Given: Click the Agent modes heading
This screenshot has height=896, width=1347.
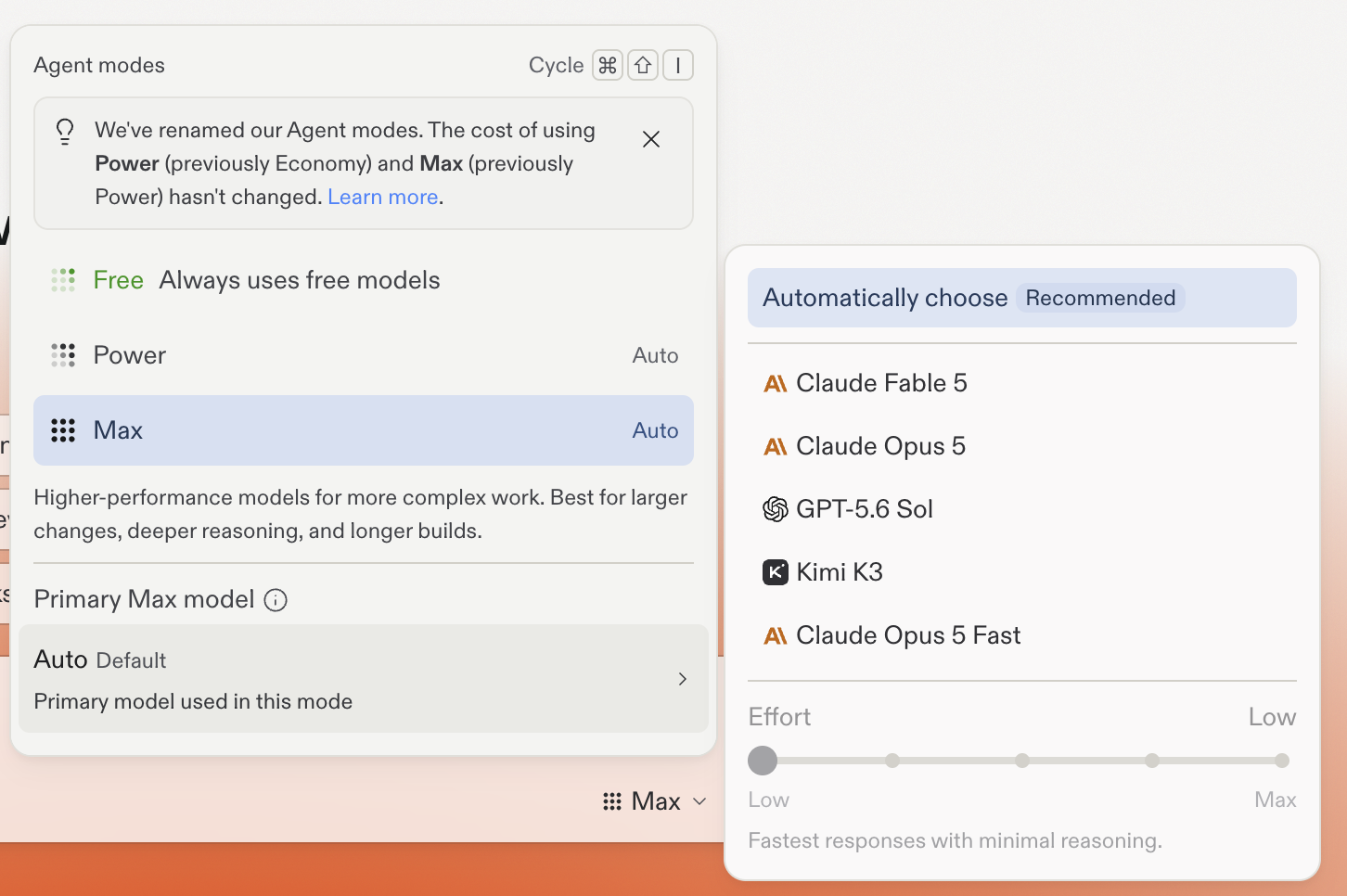Looking at the screenshot, I should [99, 65].
